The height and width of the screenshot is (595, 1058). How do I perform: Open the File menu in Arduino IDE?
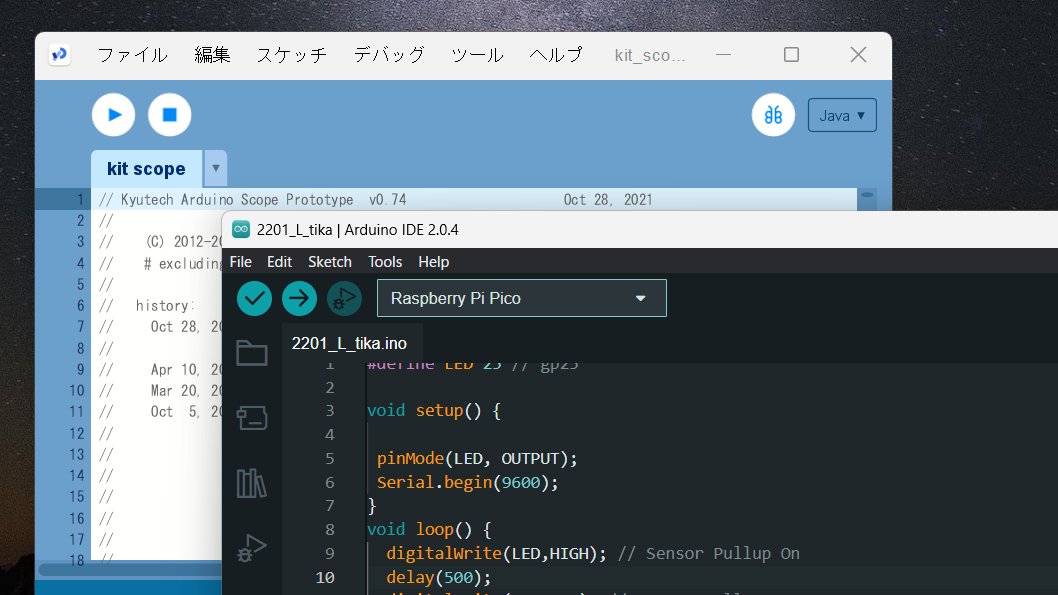(x=241, y=262)
